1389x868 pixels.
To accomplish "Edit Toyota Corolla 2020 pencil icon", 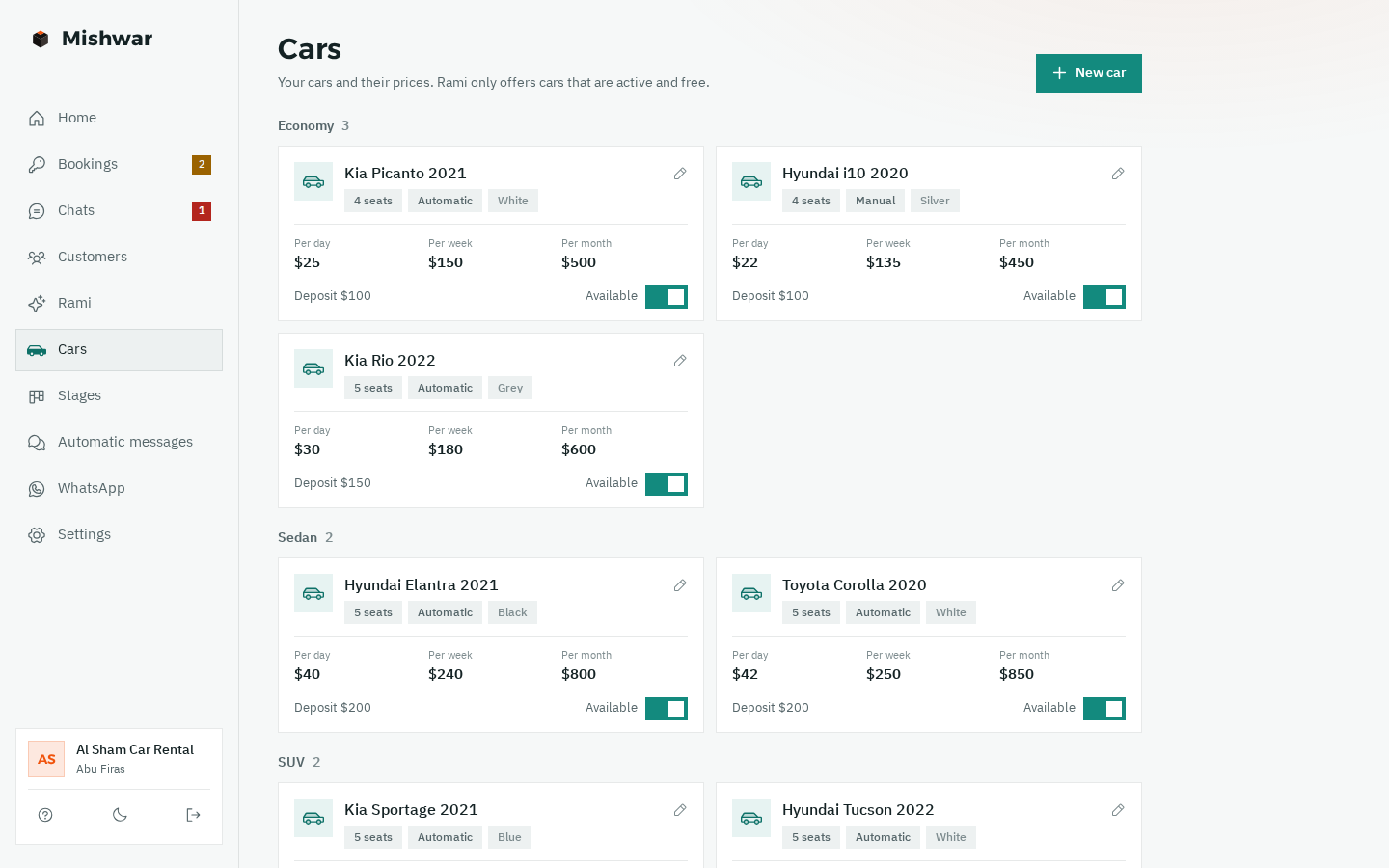I will pyautogui.click(x=1118, y=585).
